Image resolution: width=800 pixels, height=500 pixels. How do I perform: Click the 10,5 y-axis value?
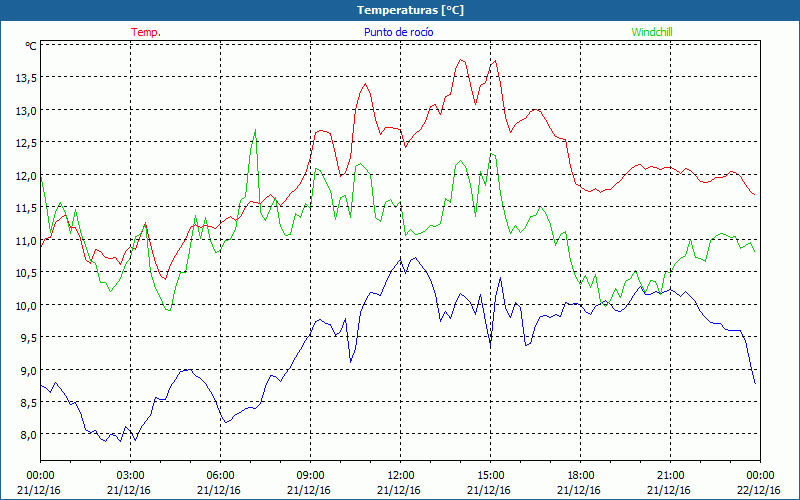tap(26, 273)
